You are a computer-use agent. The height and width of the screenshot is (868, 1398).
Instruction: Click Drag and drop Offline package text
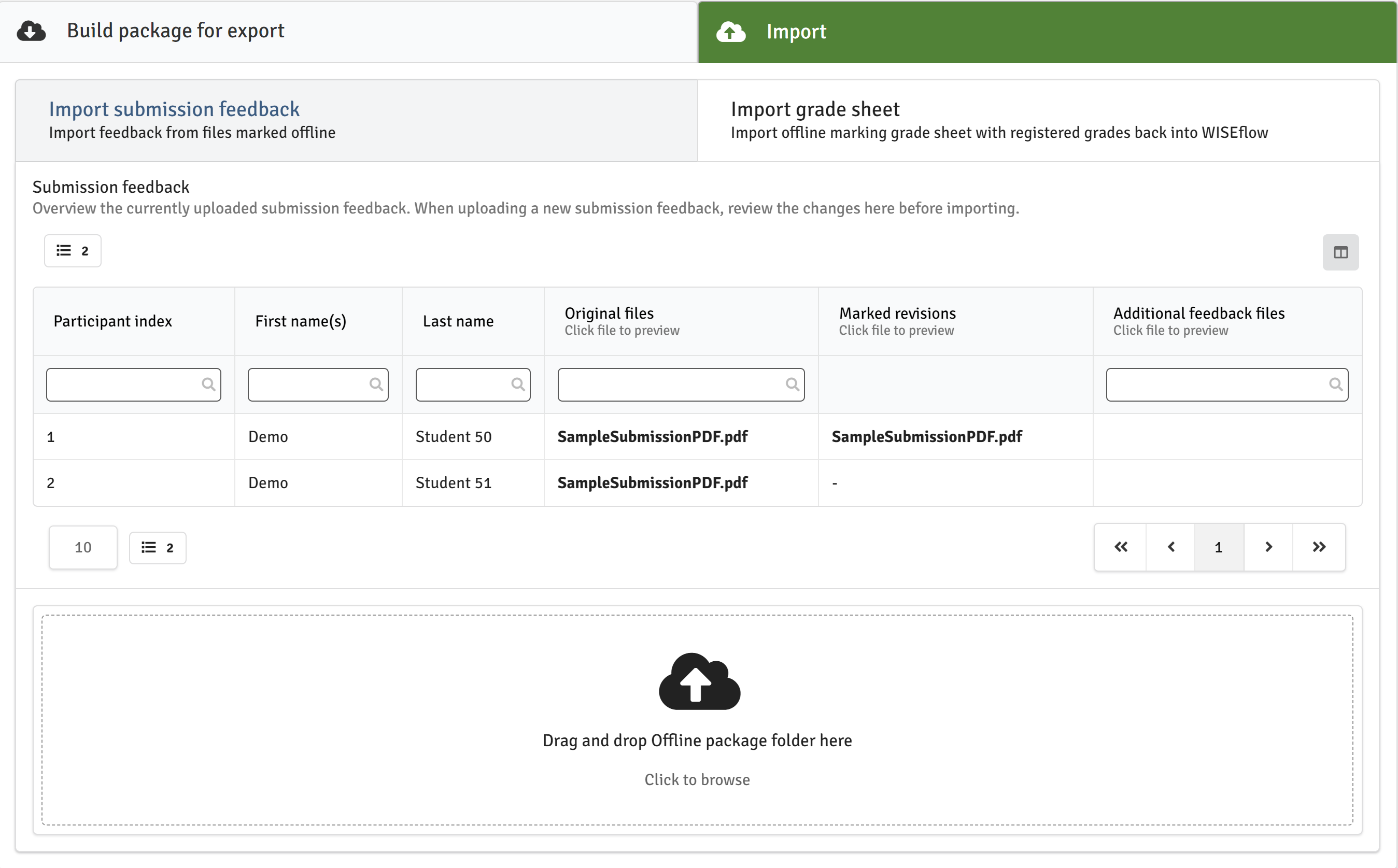click(697, 741)
